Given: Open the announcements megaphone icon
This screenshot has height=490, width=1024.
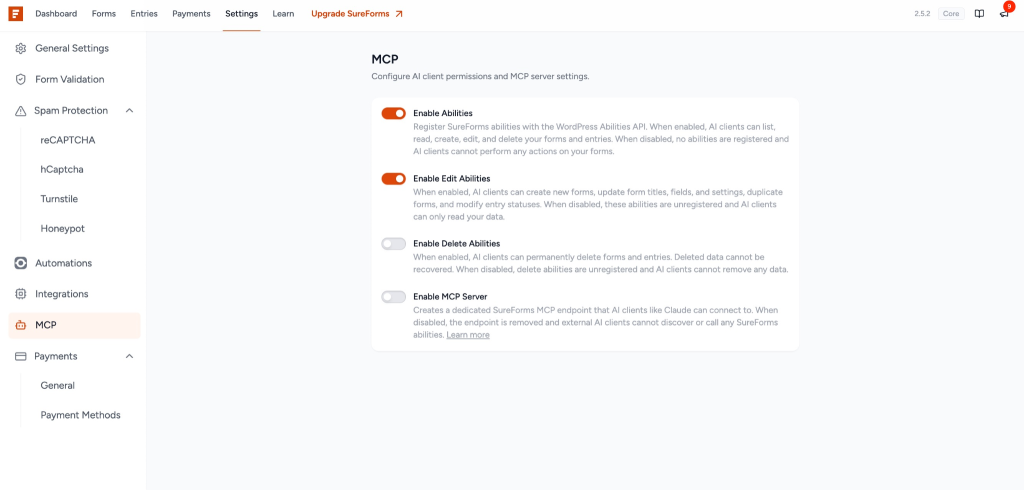Looking at the screenshot, I should [x=1004, y=14].
